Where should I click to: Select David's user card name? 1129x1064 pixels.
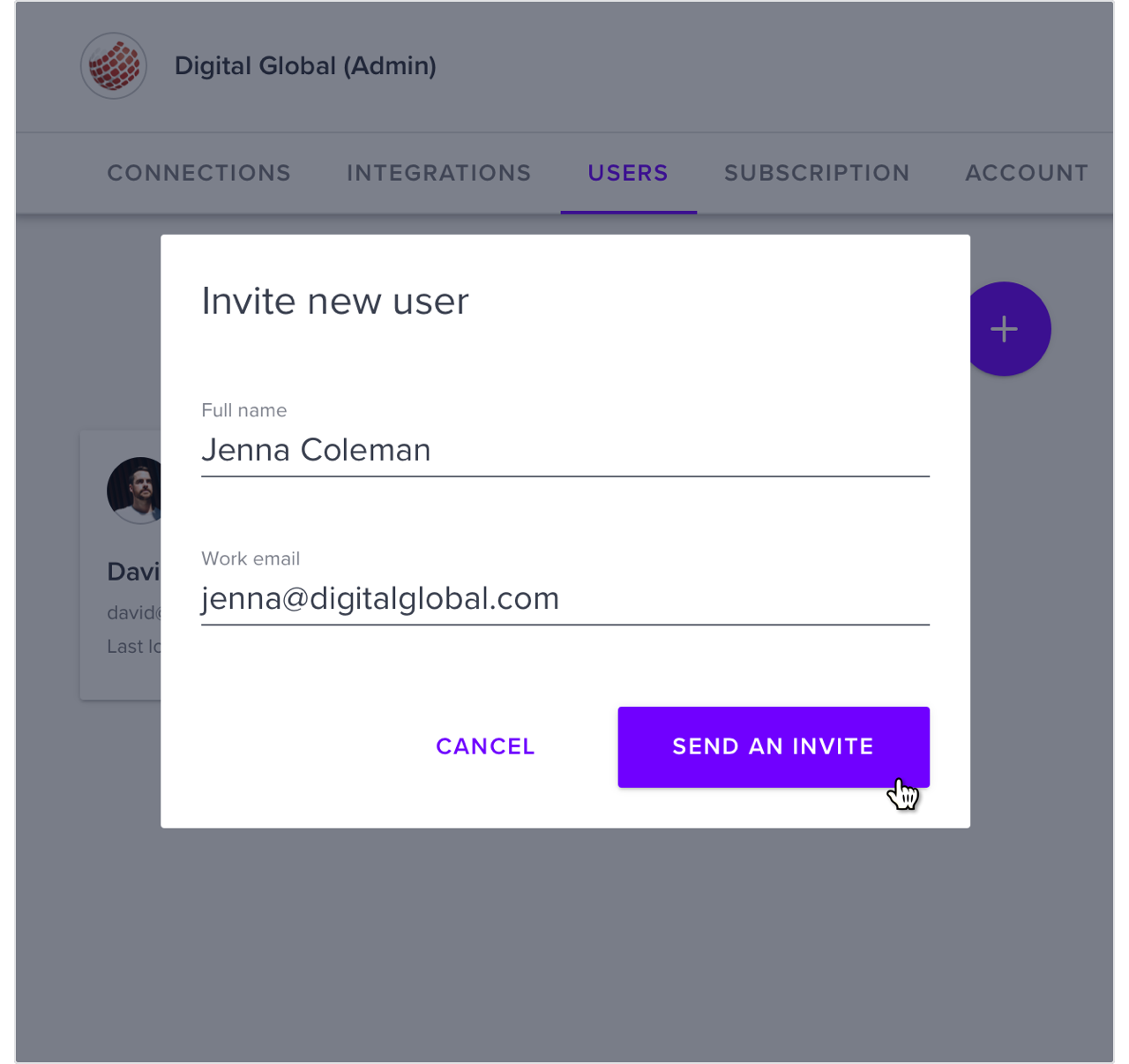pos(133,572)
